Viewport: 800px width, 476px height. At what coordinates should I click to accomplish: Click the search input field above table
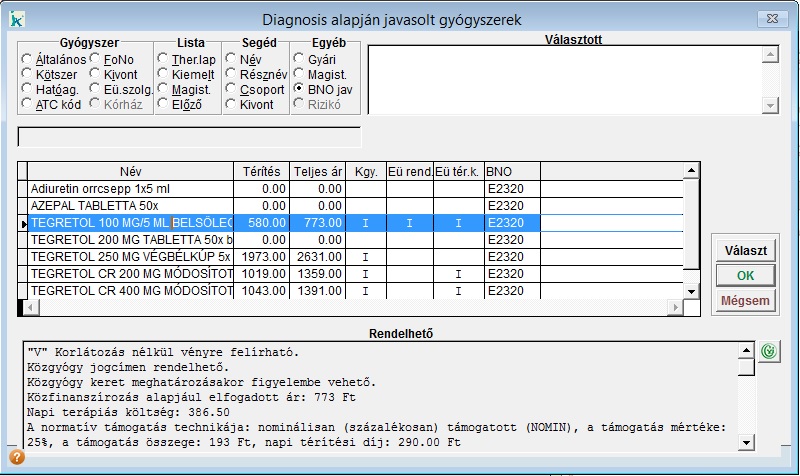pos(189,137)
